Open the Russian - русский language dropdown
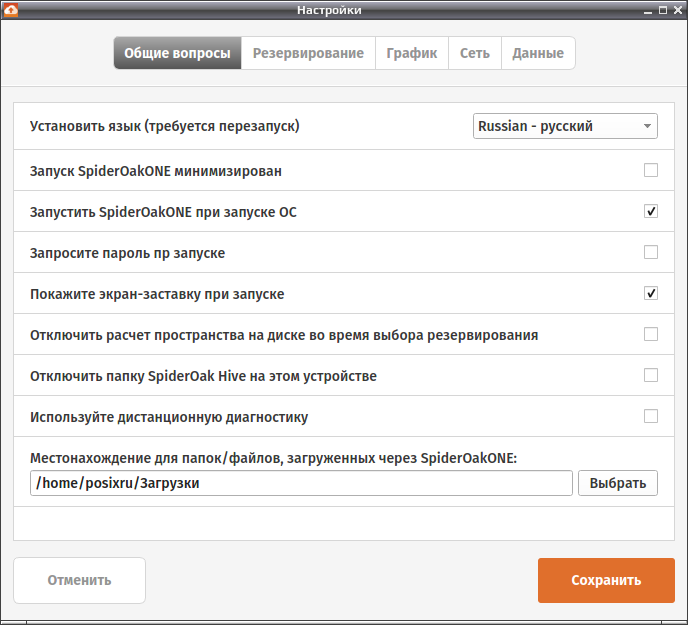688x625 pixels. (x=565, y=126)
